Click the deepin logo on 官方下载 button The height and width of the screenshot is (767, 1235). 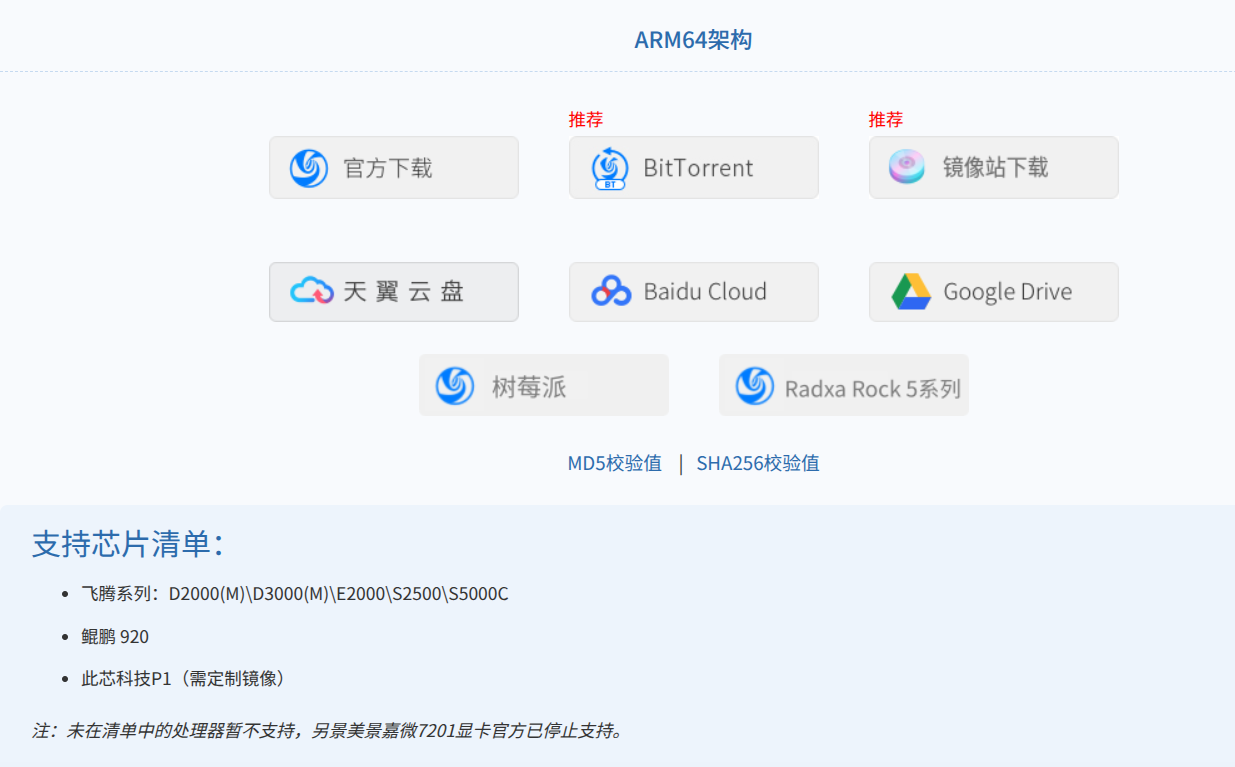(x=309, y=168)
